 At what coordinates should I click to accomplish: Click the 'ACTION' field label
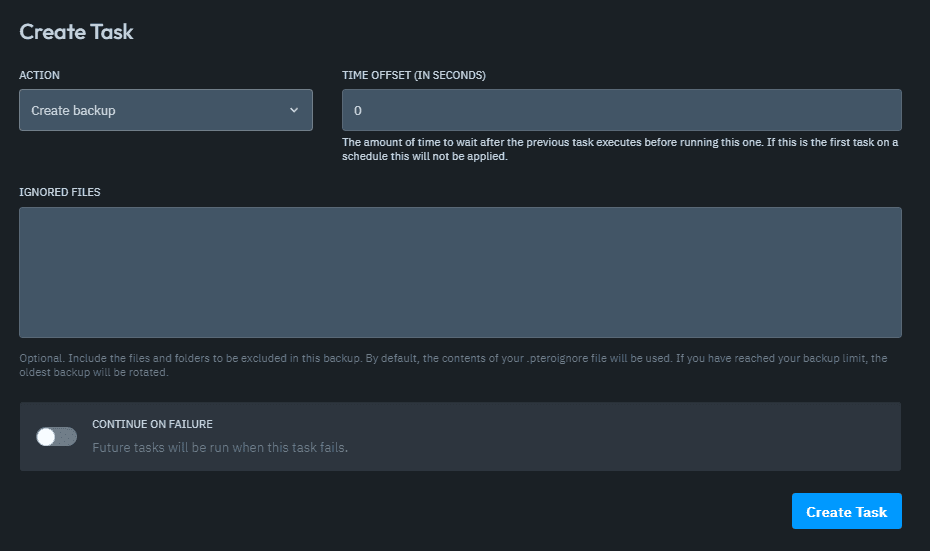(40, 75)
